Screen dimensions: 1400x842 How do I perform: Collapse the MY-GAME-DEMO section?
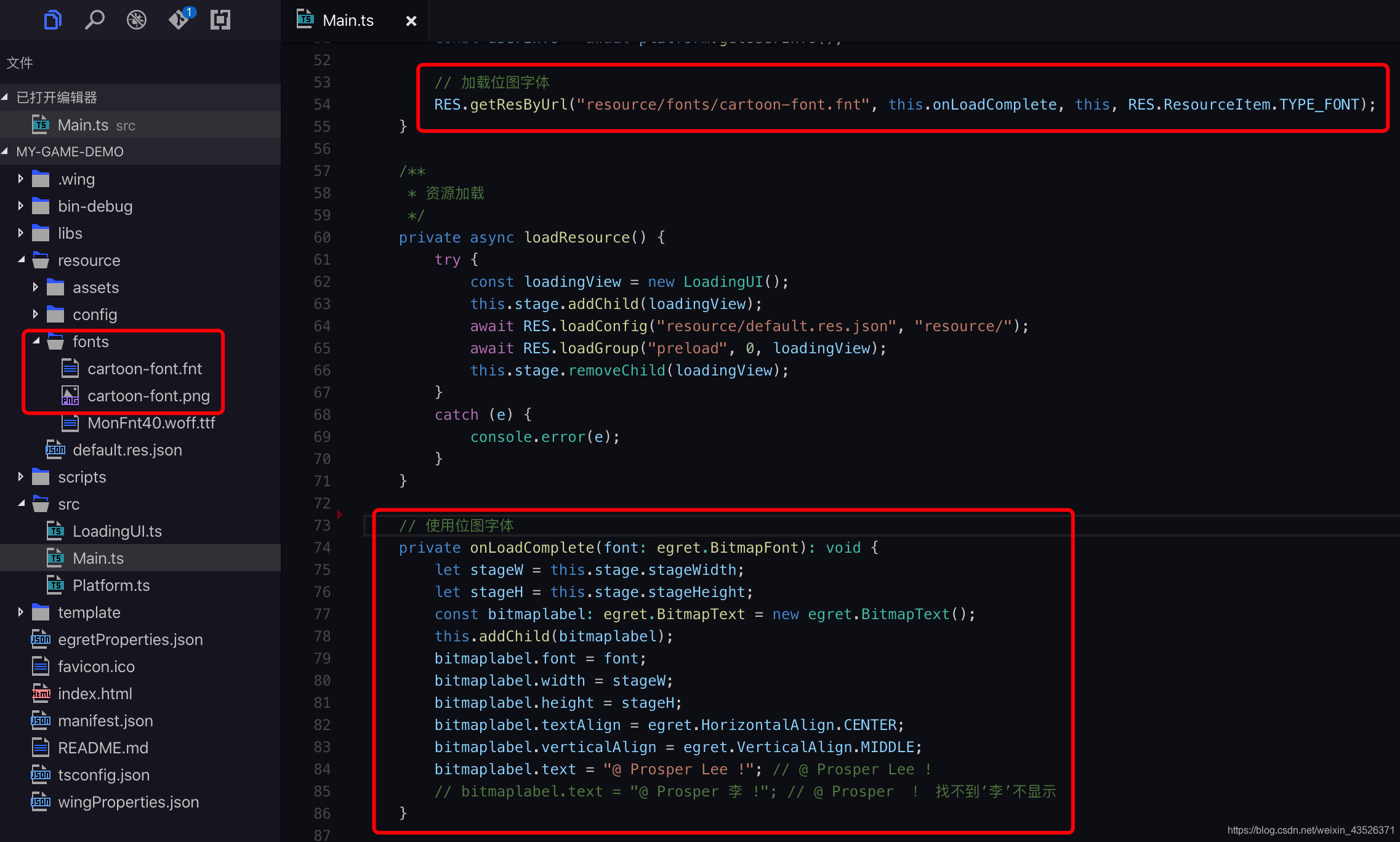point(5,151)
